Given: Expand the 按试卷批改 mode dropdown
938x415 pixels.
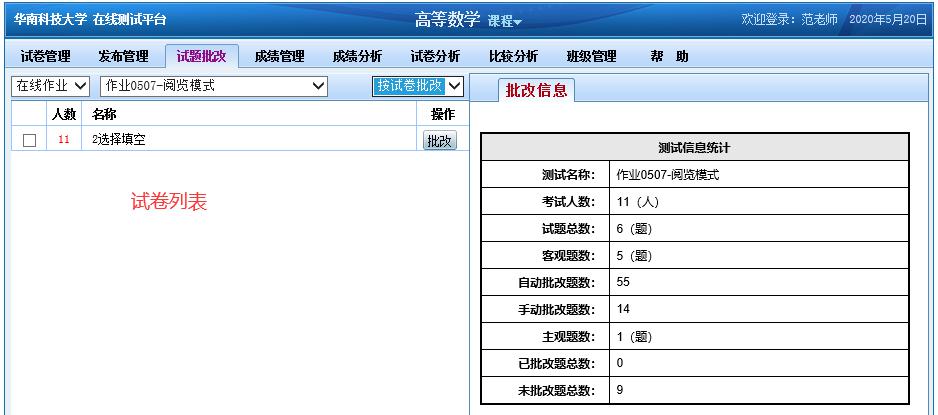Looking at the screenshot, I should 418,86.
